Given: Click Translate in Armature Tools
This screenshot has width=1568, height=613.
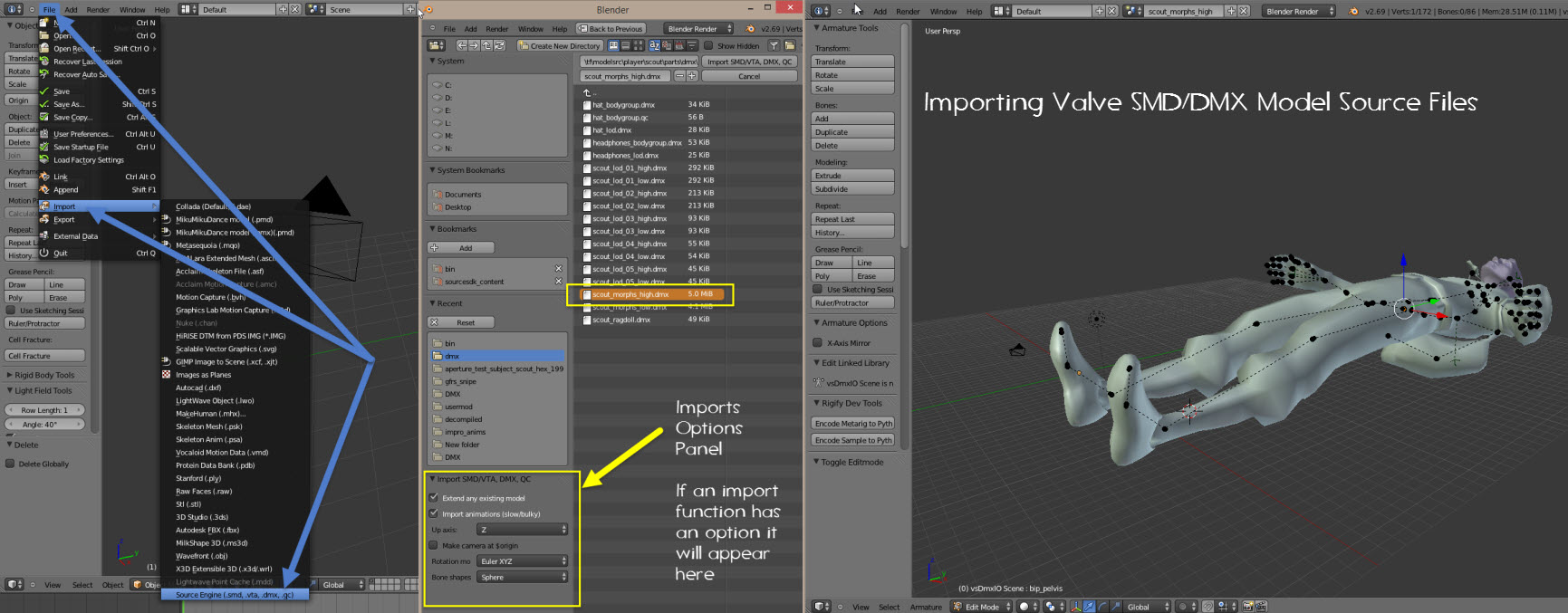Looking at the screenshot, I should tap(852, 62).
